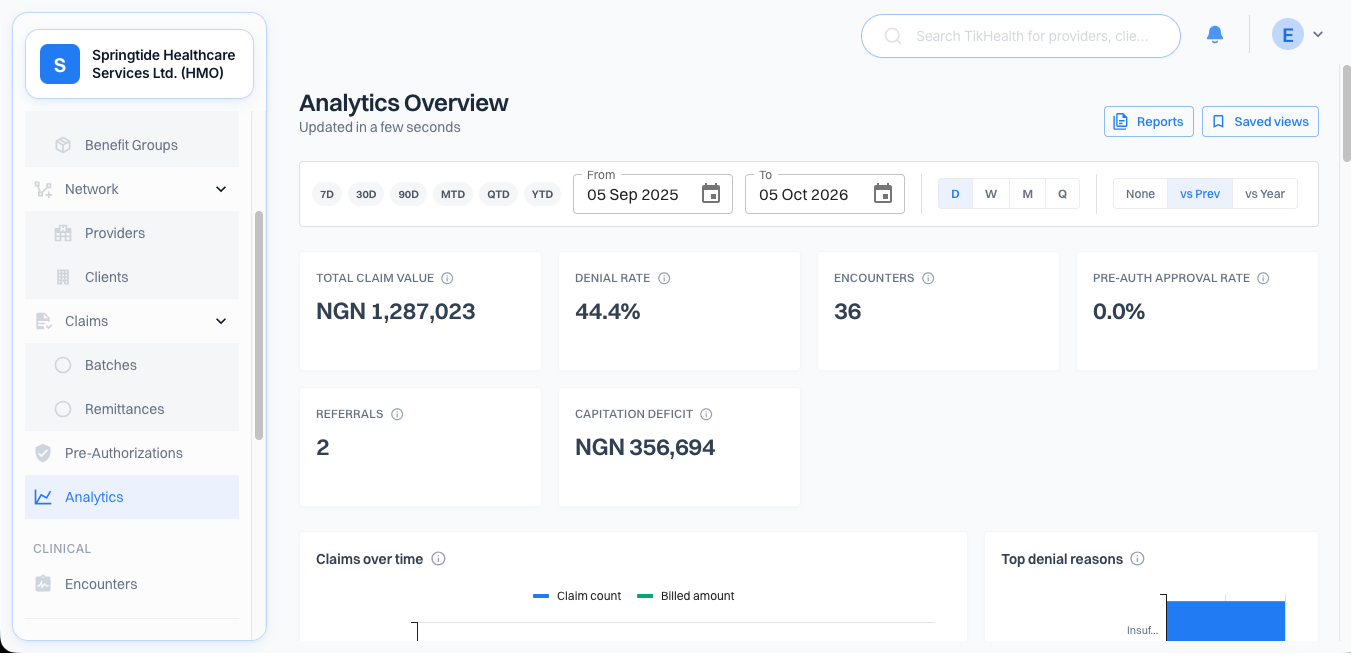Go to Providers page
This screenshot has width=1351, height=664.
point(132,233)
